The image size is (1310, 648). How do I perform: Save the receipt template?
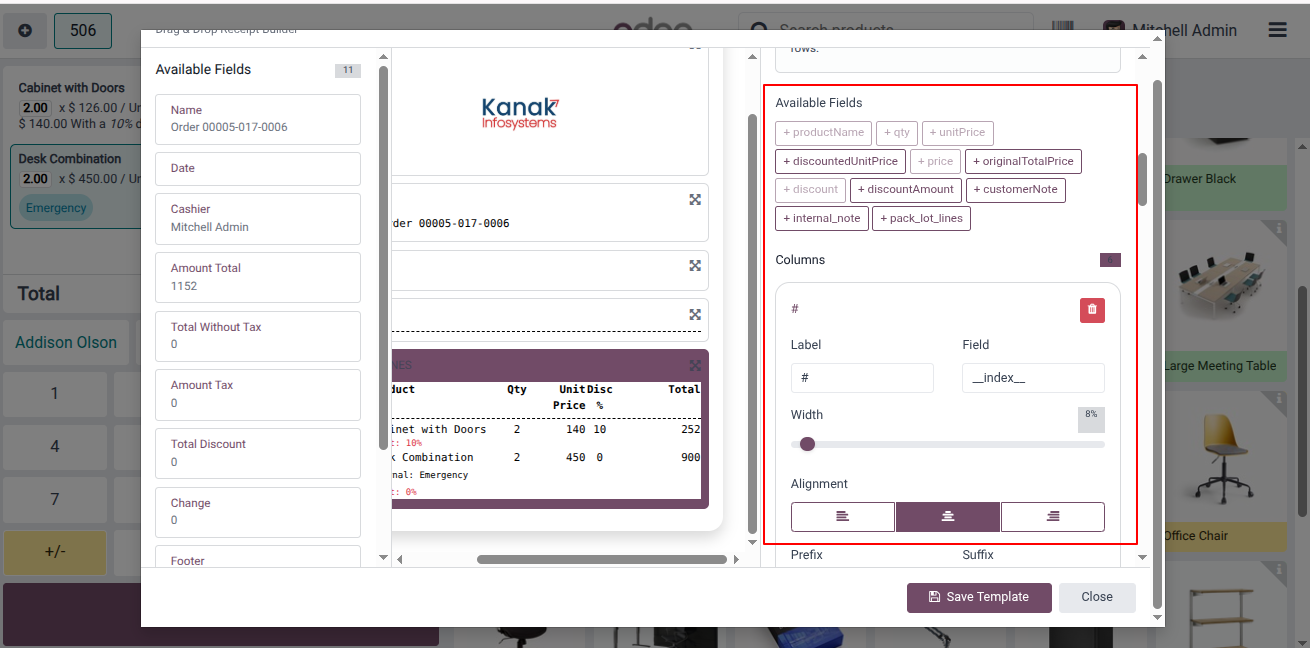(x=979, y=597)
